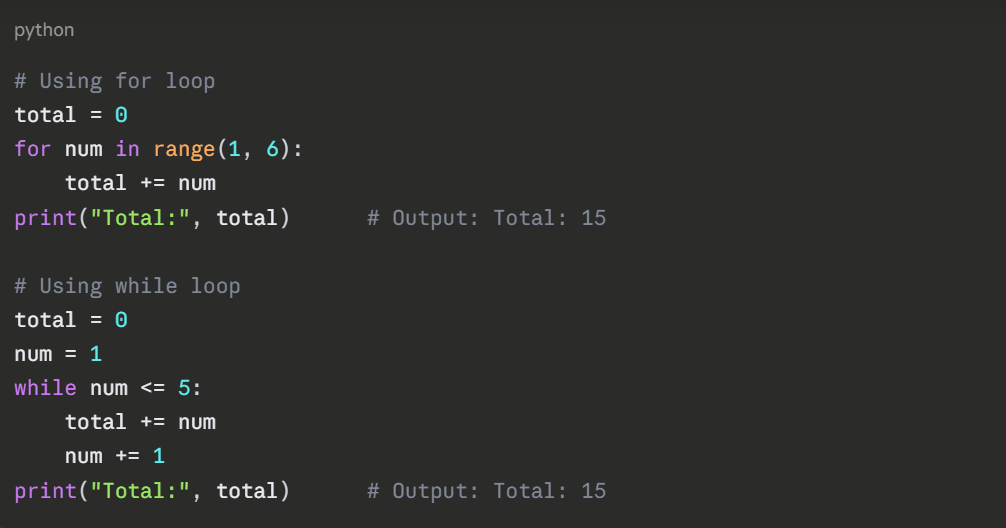This screenshot has width=1006, height=528.
Task: Click the "Total:" string in the last print
Action: pyautogui.click(x=140, y=491)
